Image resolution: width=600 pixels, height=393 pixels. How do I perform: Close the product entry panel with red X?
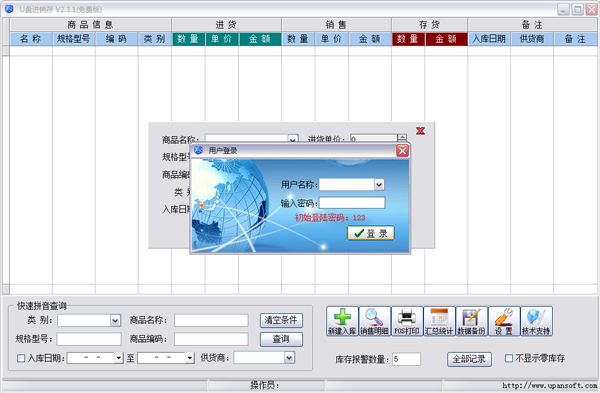click(421, 131)
